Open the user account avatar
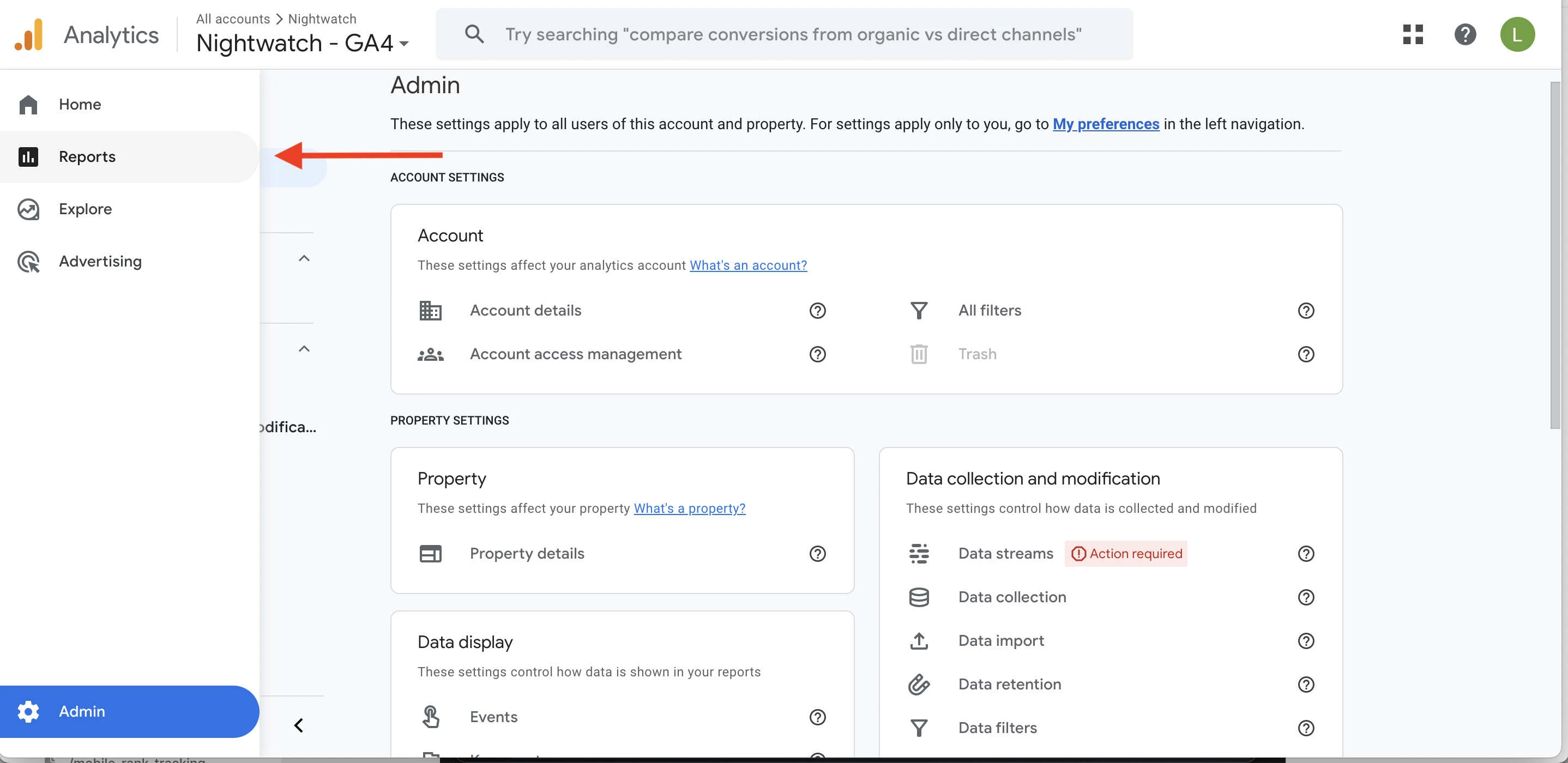The width and height of the screenshot is (1568, 763). (x=1516, y=35)
